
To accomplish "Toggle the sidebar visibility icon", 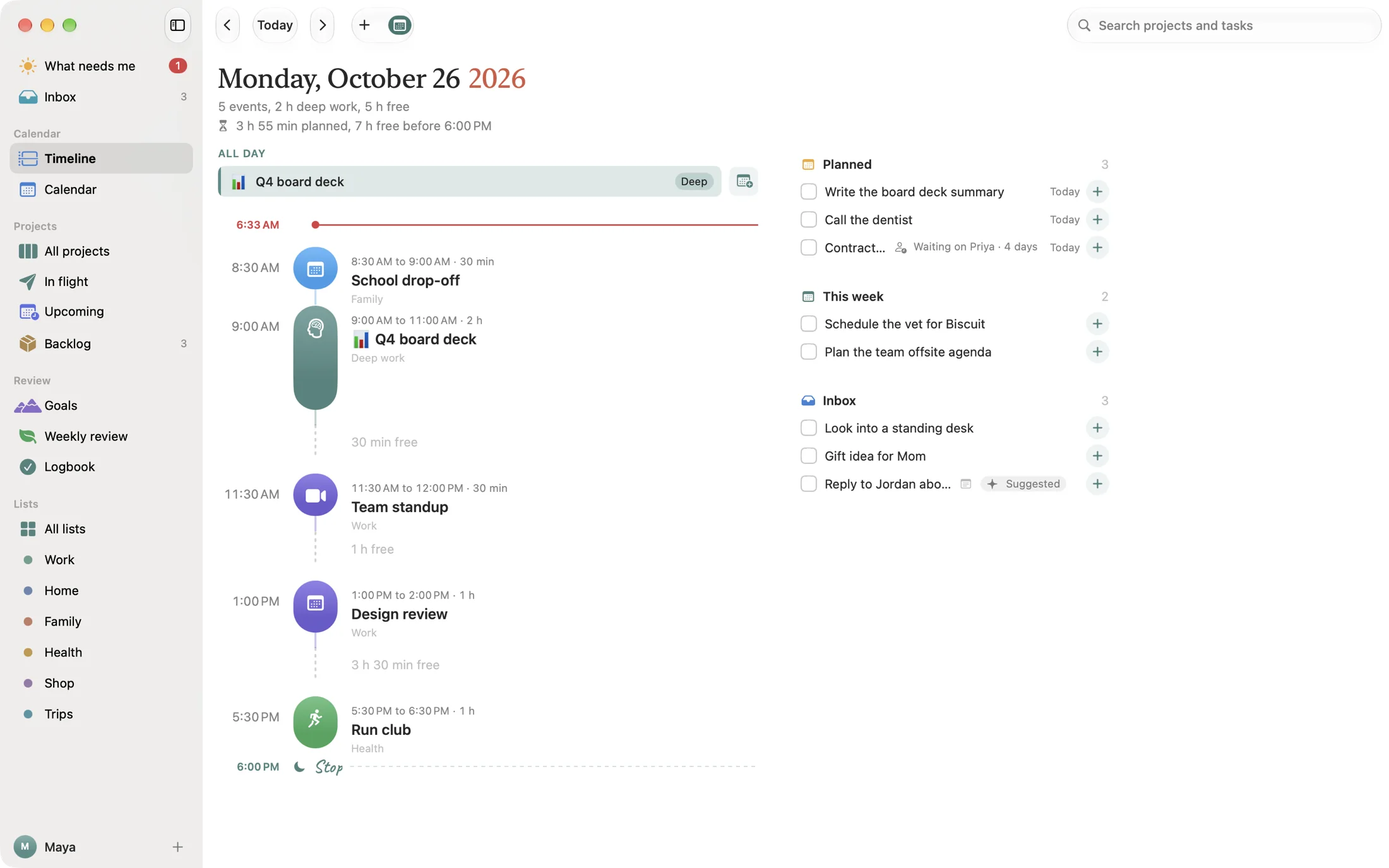I will pos(177,25).
